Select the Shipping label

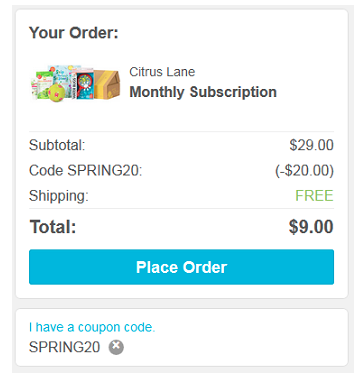[59, 196]
